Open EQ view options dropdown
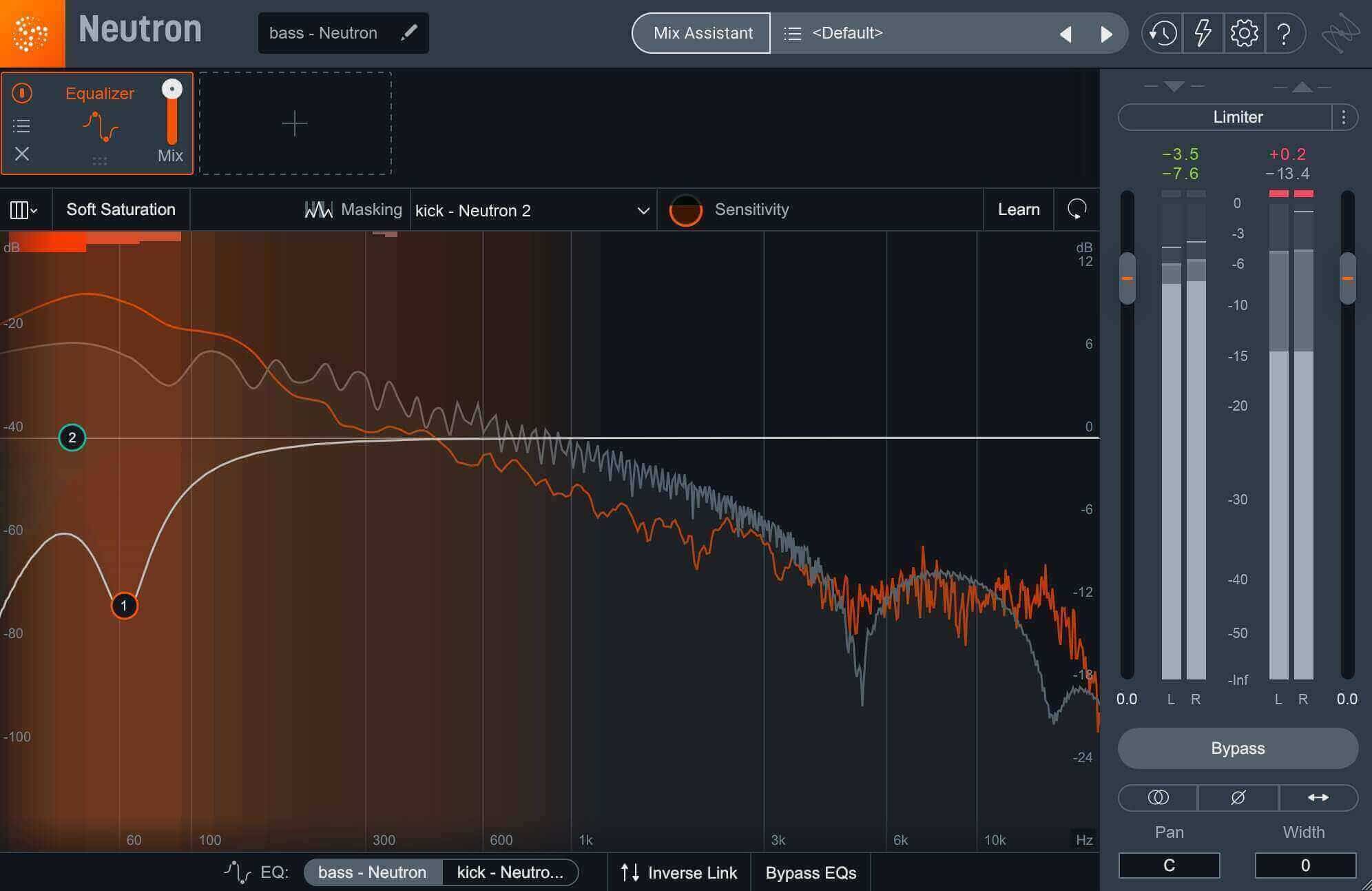The width and height of the screenshot is (1372, 891). (24, 209)
